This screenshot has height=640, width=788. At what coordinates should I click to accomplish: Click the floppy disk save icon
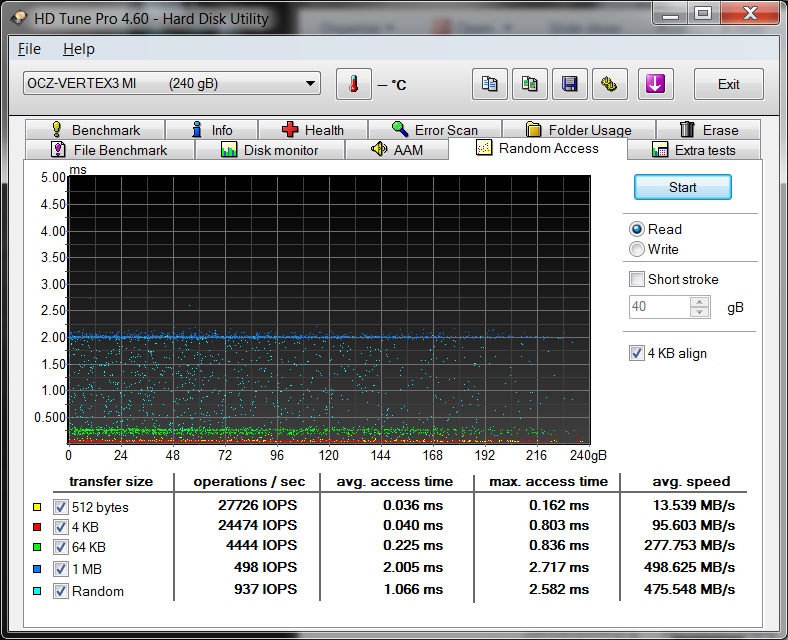tap(570, 84)
